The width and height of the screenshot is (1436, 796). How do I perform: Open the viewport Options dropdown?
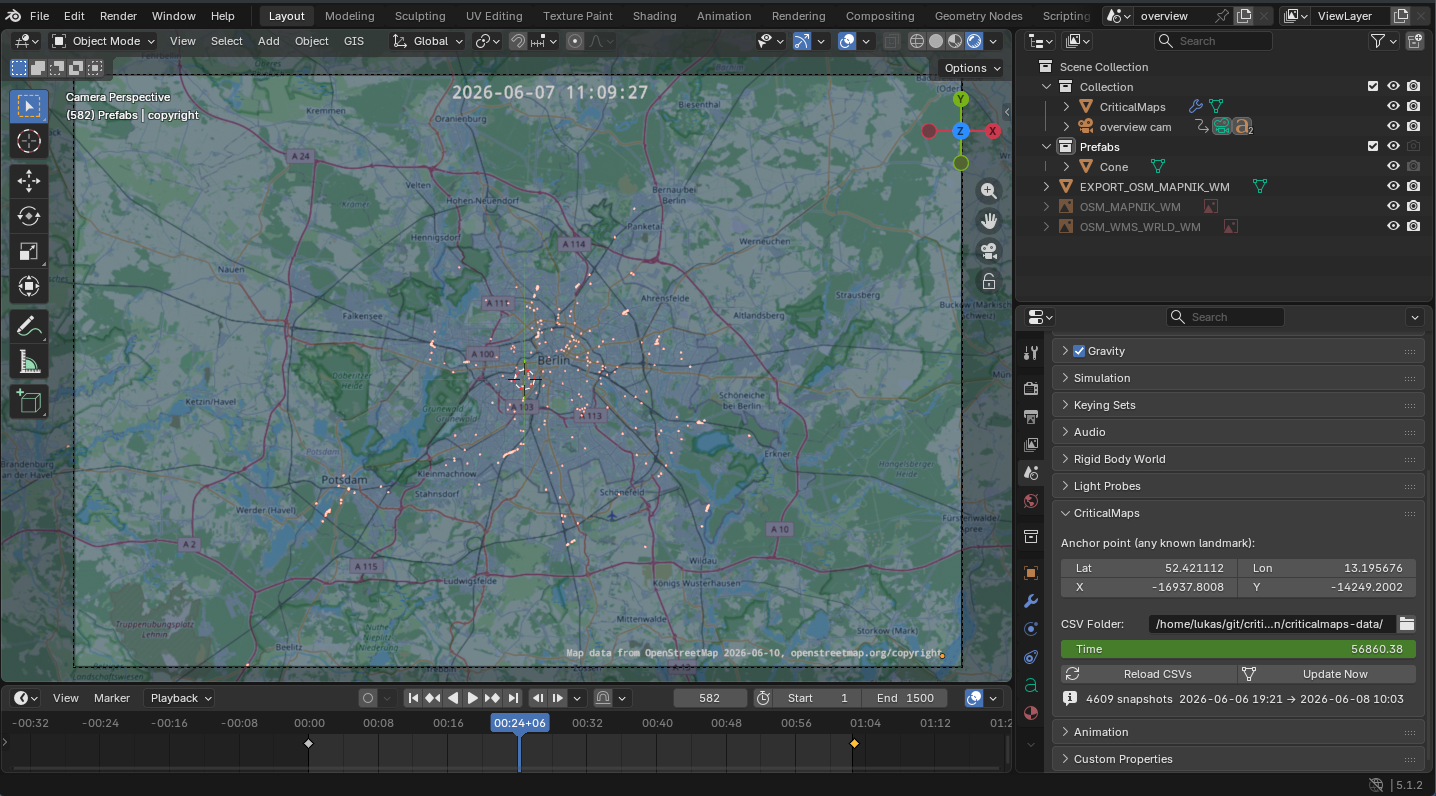tap(972, 68)
